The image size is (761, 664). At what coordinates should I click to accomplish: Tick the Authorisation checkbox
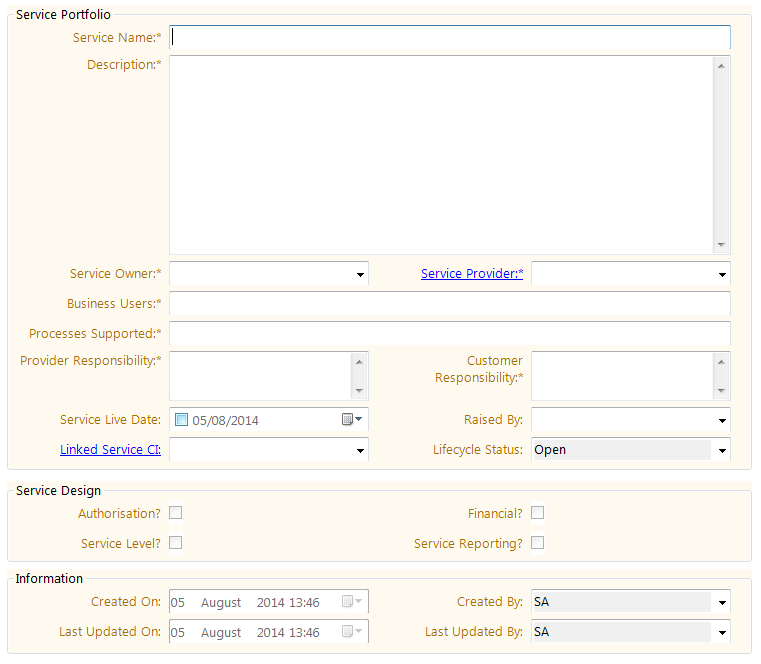(176, 513)
